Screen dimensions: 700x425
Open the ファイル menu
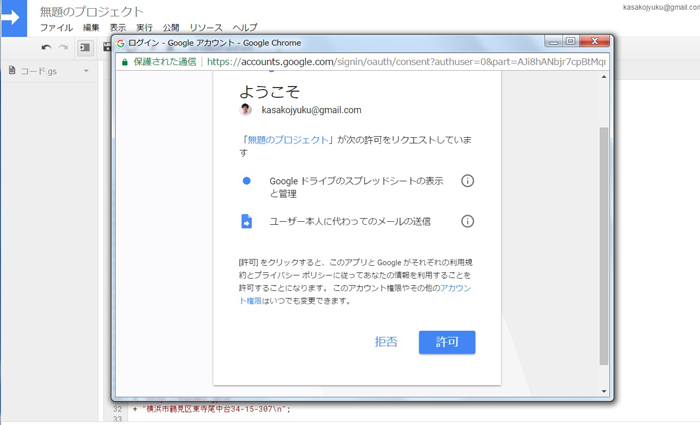tap(56, 28)
